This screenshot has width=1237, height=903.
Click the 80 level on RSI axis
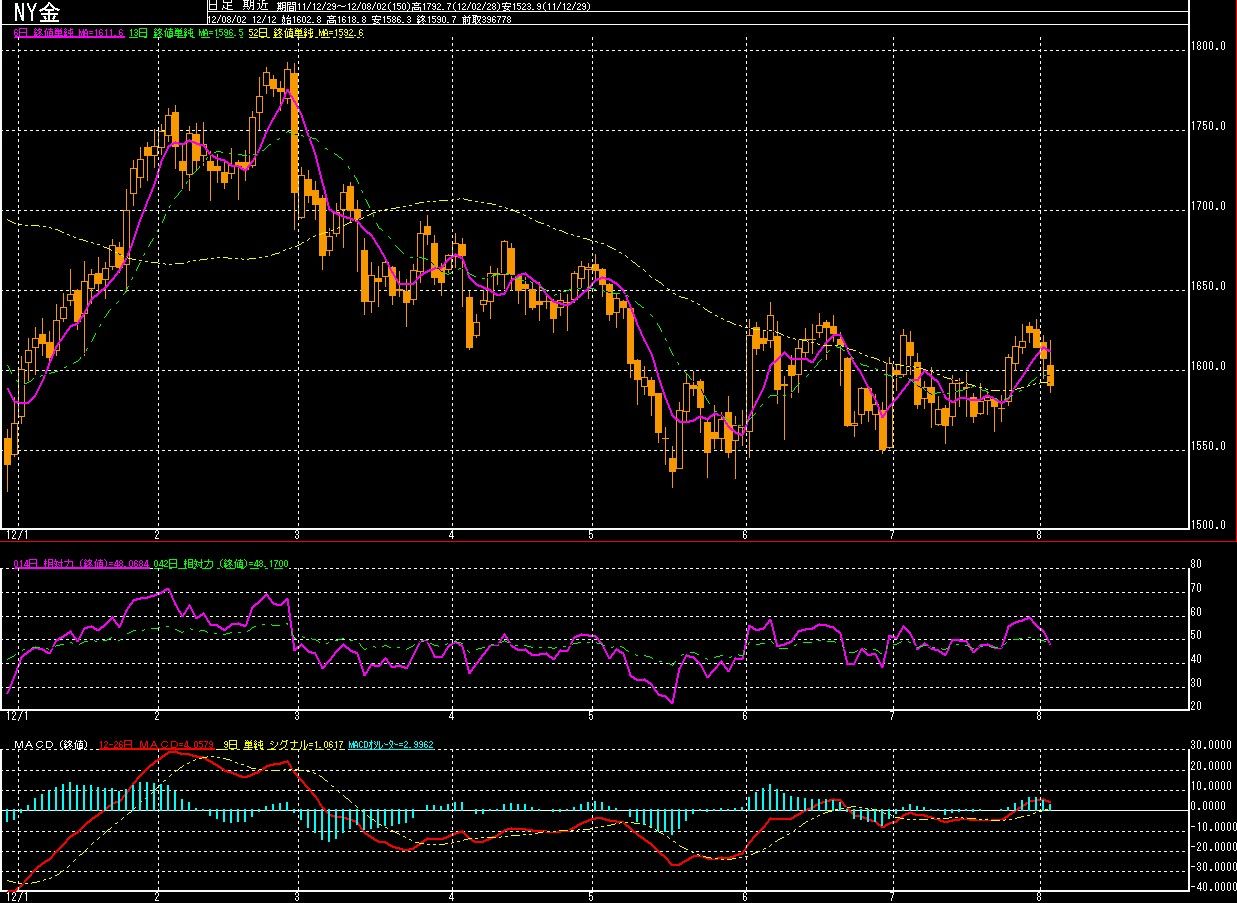click(x=1195, y=565)
